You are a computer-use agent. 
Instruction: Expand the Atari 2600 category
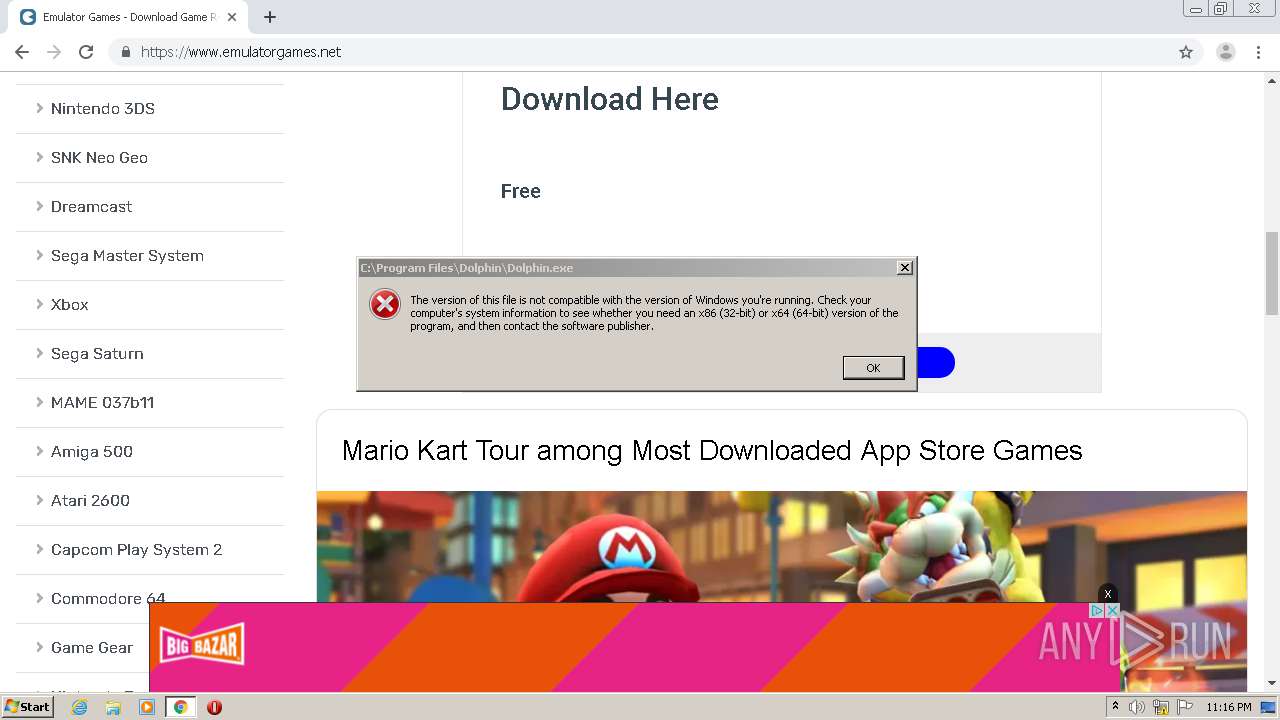(90, 501)
